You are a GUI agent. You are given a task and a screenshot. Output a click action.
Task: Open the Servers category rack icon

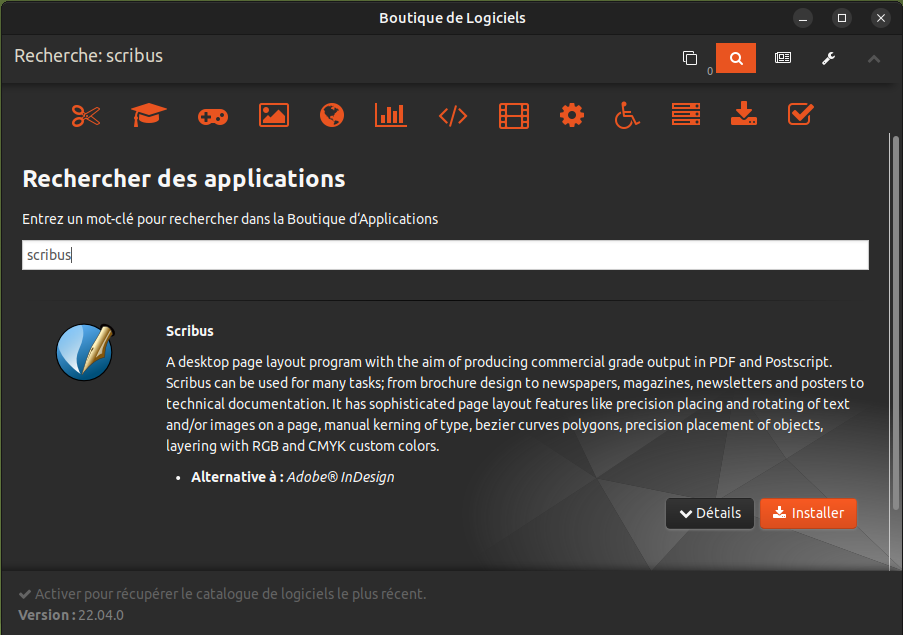(x=685, y=115)
